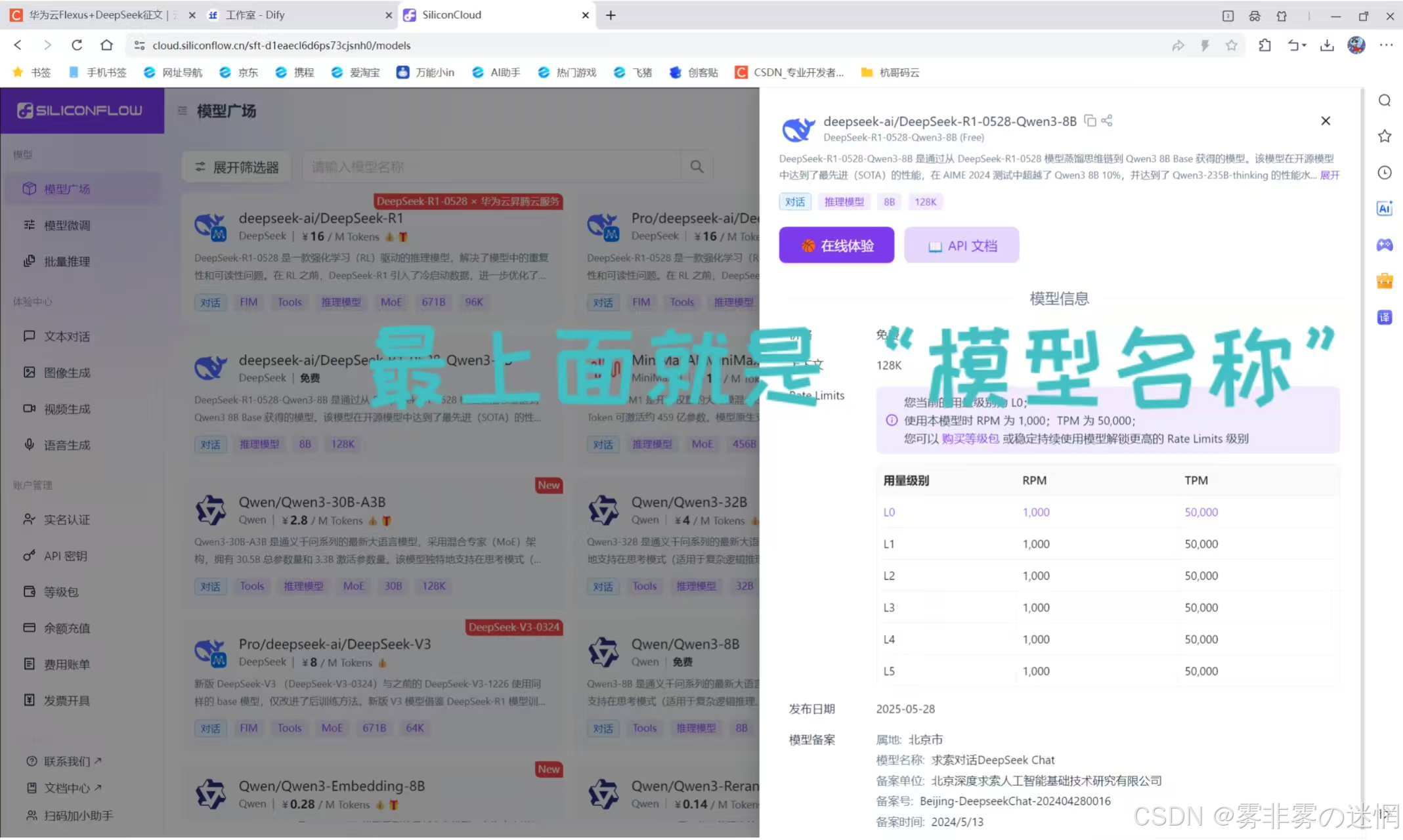
Task: Open the CSDN_专业开发者 bookmark
Action: 790,72
